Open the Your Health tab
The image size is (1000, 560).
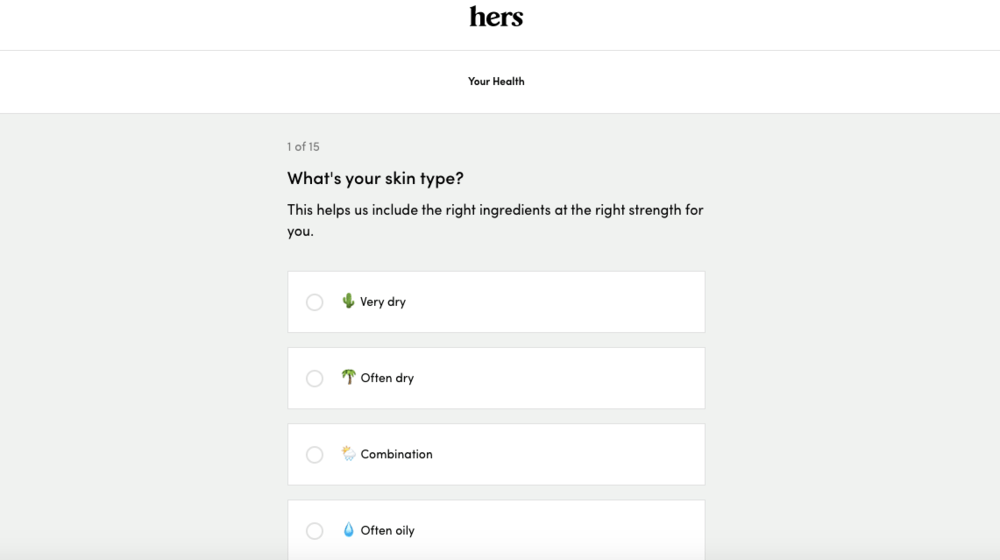click(x=496, y=81)
